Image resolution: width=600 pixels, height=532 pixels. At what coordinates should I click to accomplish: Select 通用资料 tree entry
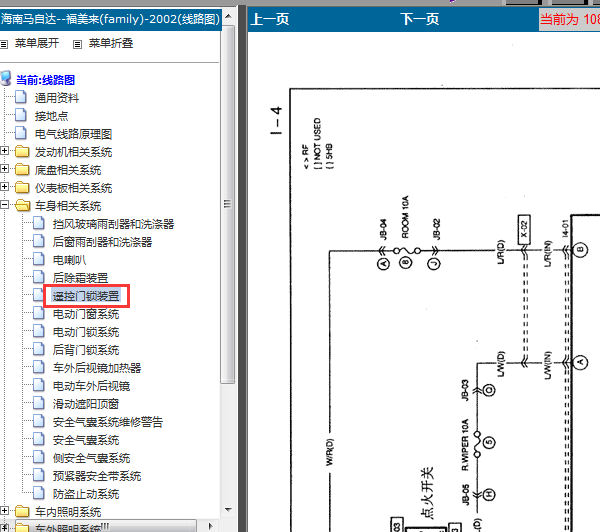[x=57, y=98]
